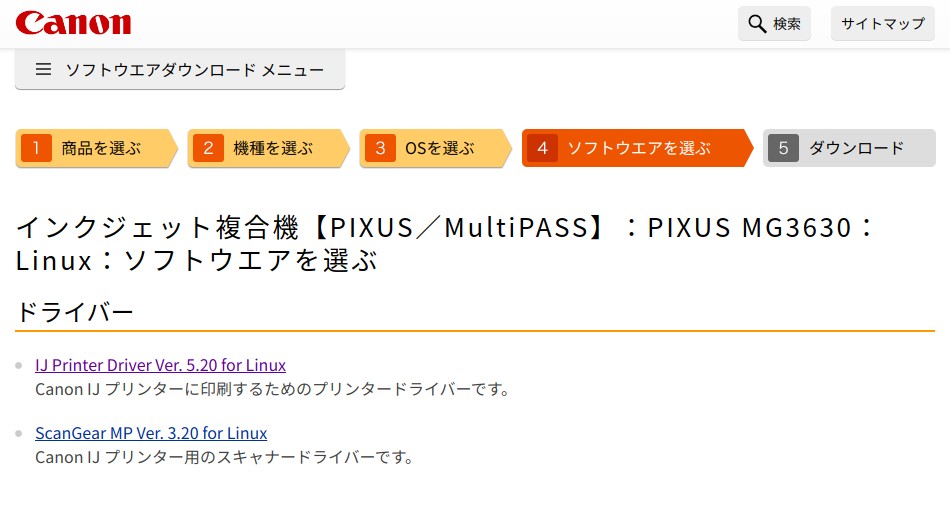Image resolution: width=950 pixels, height=505 pixels.
Task: Go to step 商品を選ぶ
Action: click(97, 148)
